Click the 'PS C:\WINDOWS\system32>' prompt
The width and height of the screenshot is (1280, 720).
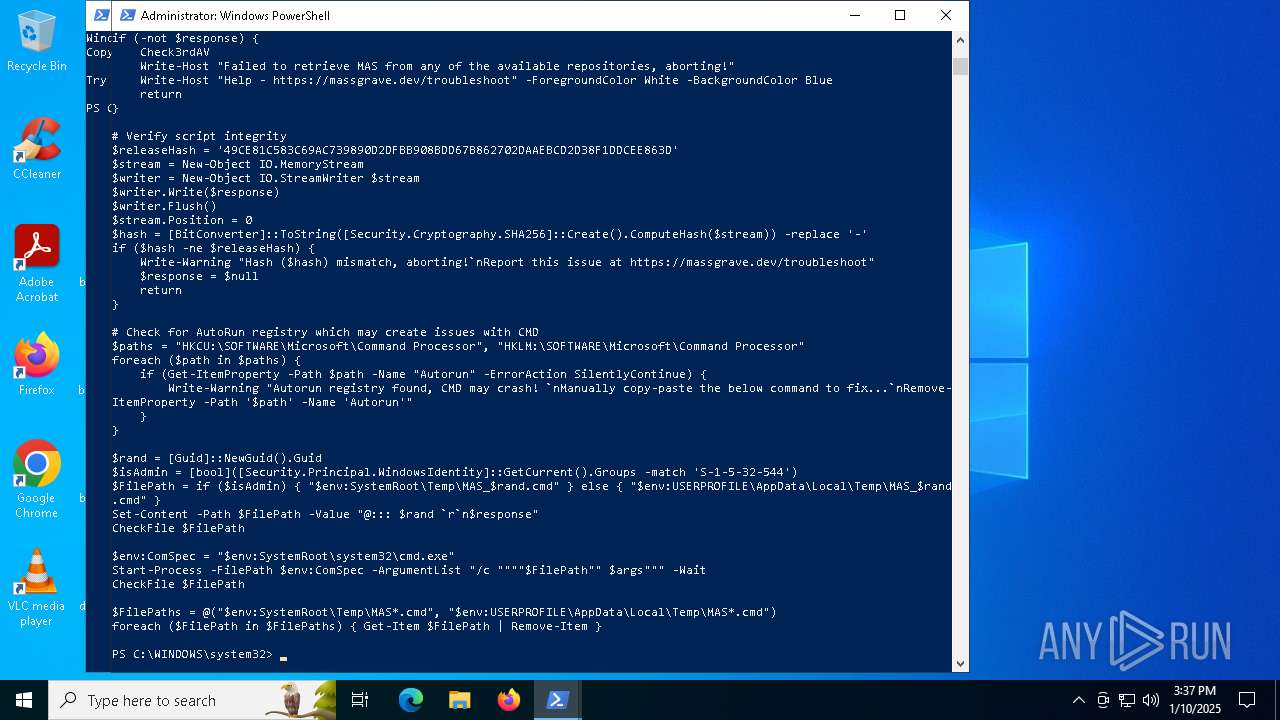(x=192, y=654)
